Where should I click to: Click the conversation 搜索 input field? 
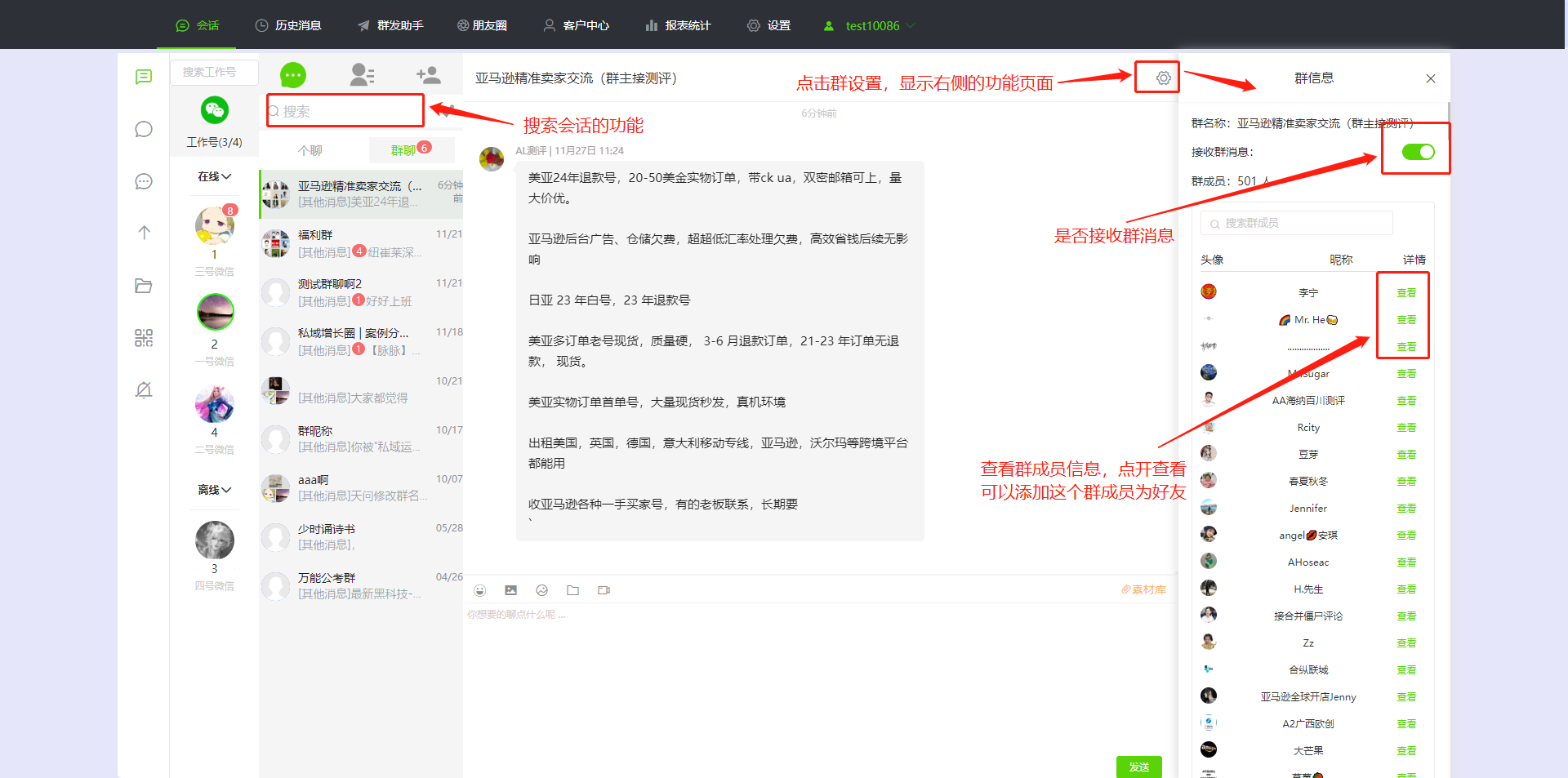(x=345, y=111)
